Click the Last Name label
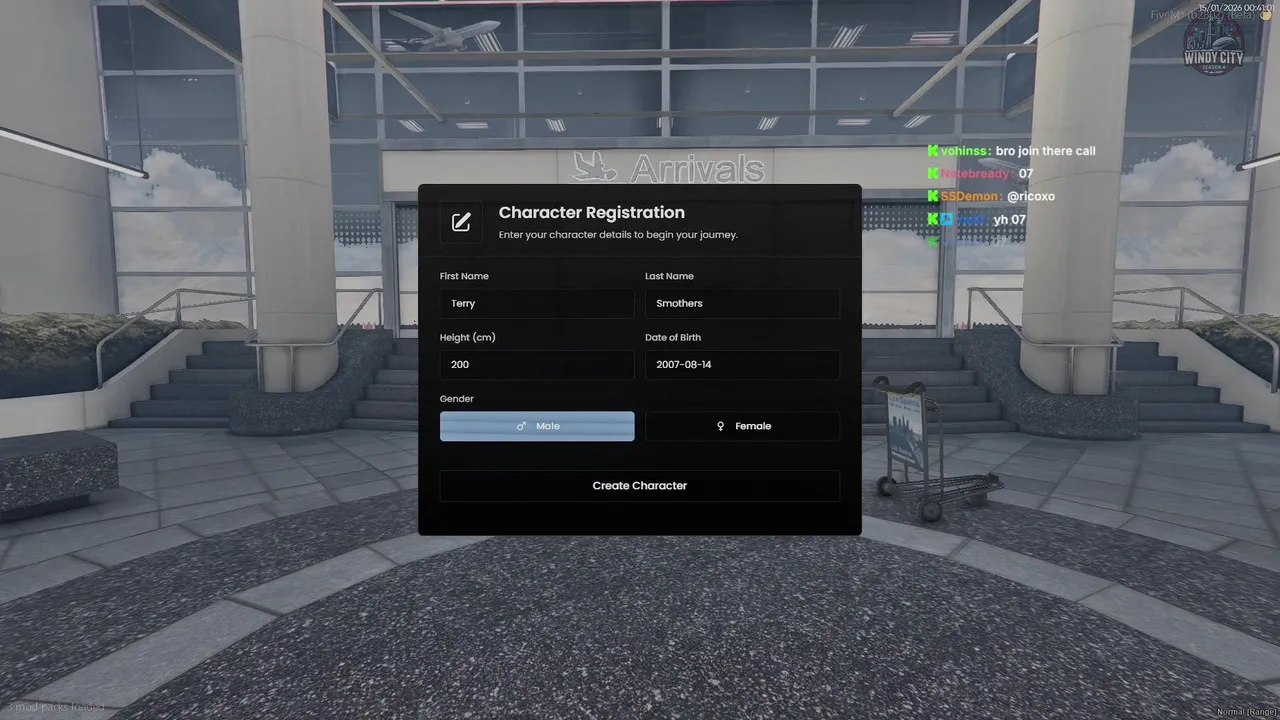The width and height of the screenshot is (1280, 720). click(669, 276)
